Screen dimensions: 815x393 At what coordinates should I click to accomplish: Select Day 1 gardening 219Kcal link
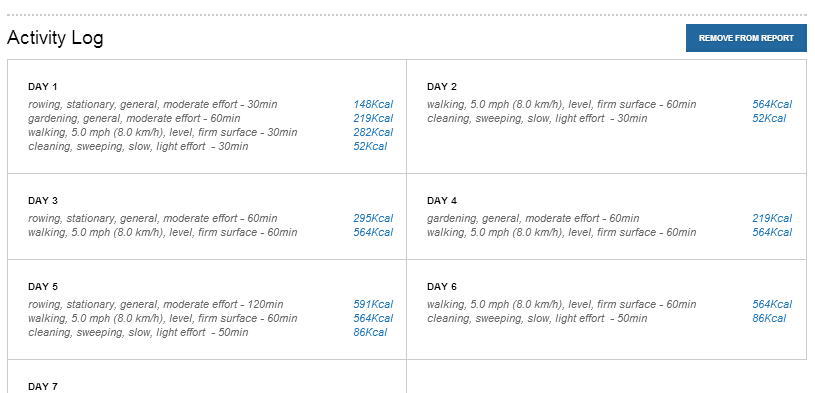[373, 119]
